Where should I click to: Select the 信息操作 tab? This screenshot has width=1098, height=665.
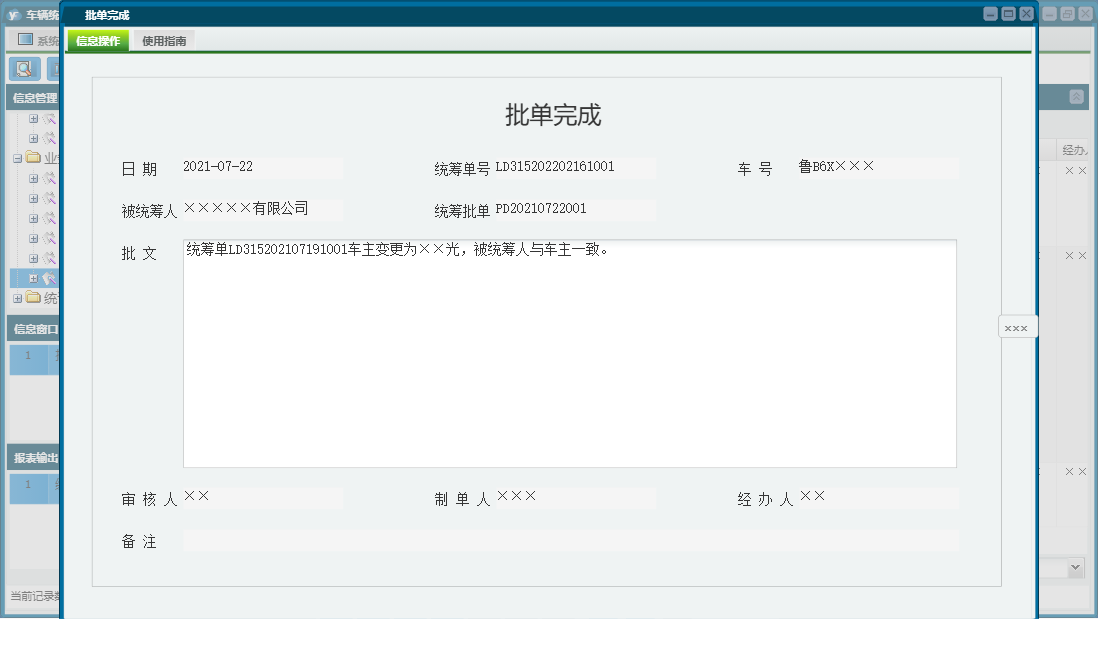96,42
